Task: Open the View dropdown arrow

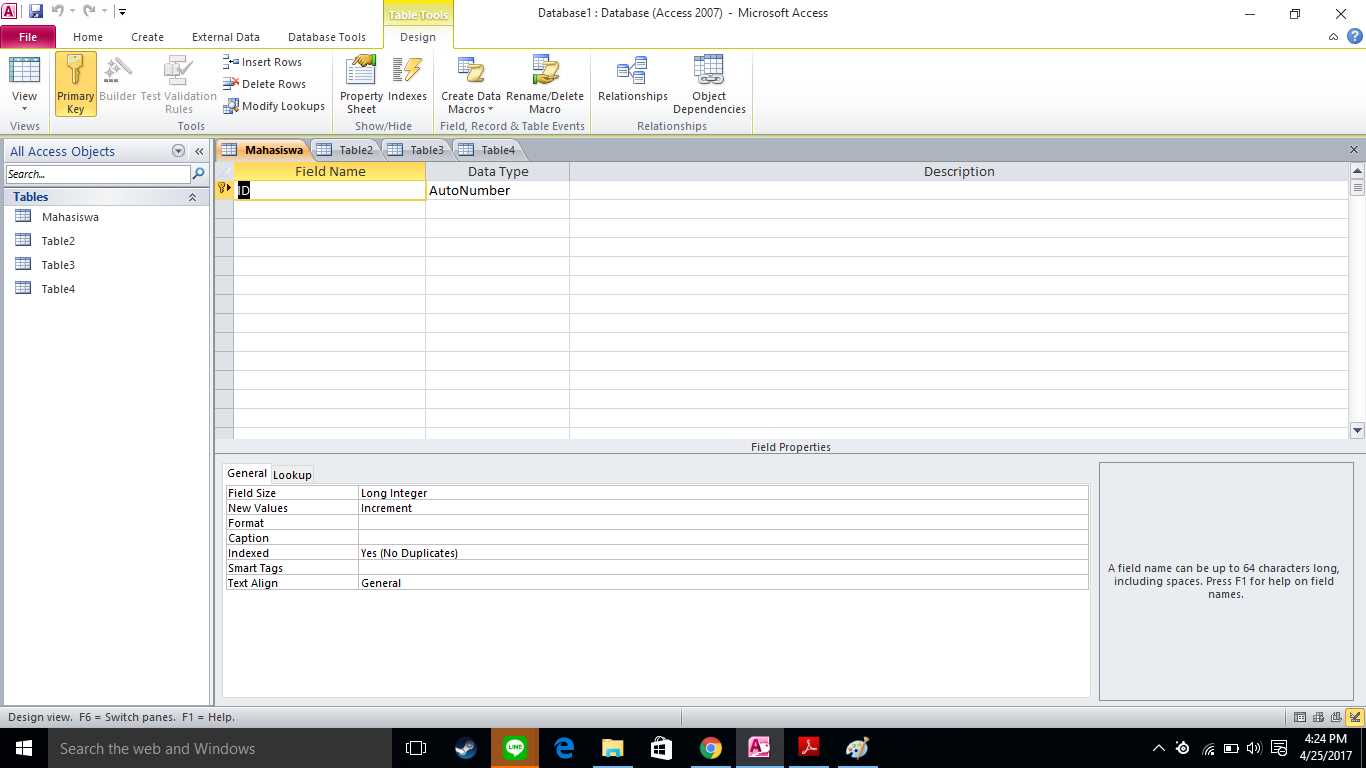Action: pyautogui.click(x=25, y=109)
